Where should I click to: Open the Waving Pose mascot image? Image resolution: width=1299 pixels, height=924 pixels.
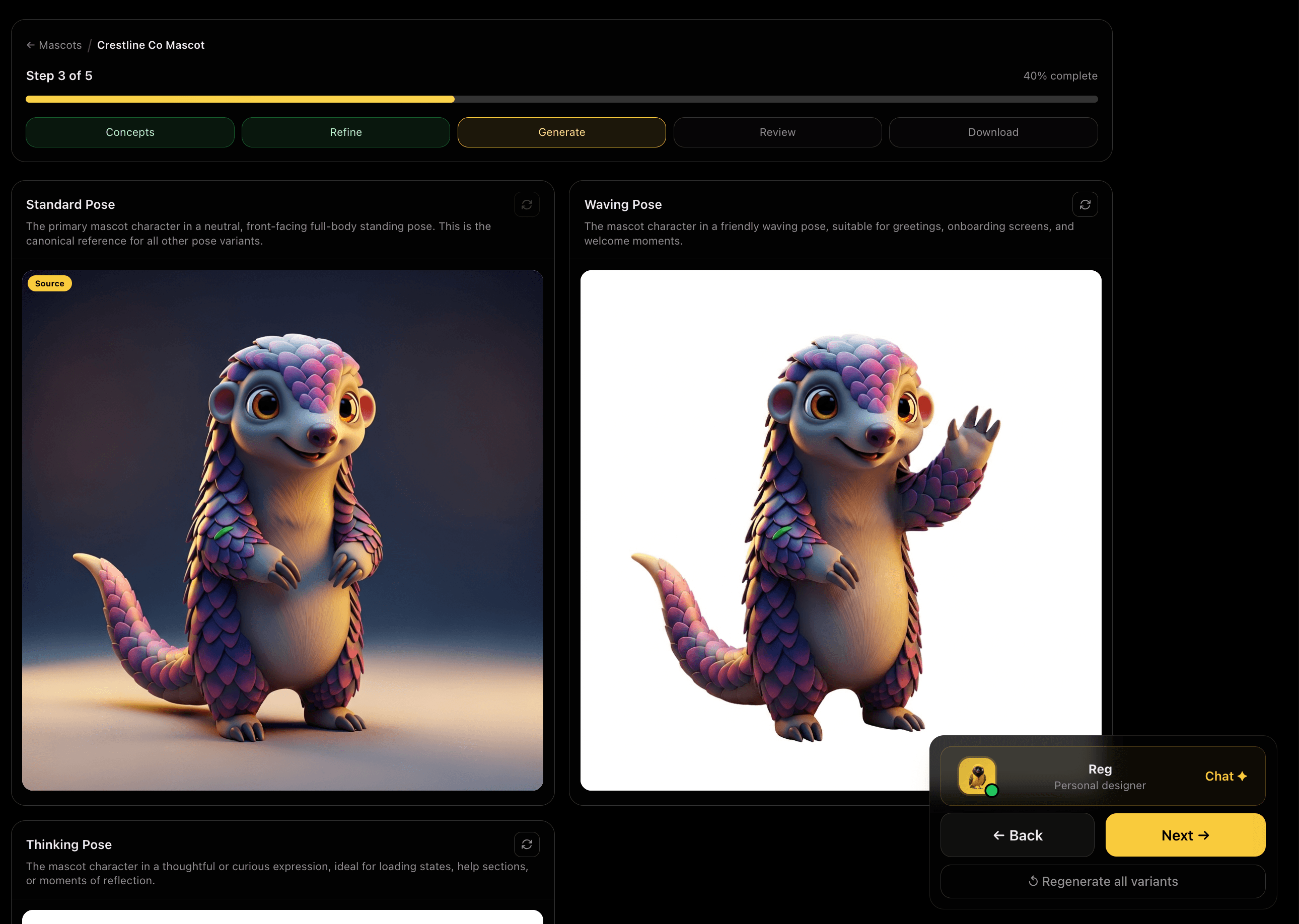841,530
